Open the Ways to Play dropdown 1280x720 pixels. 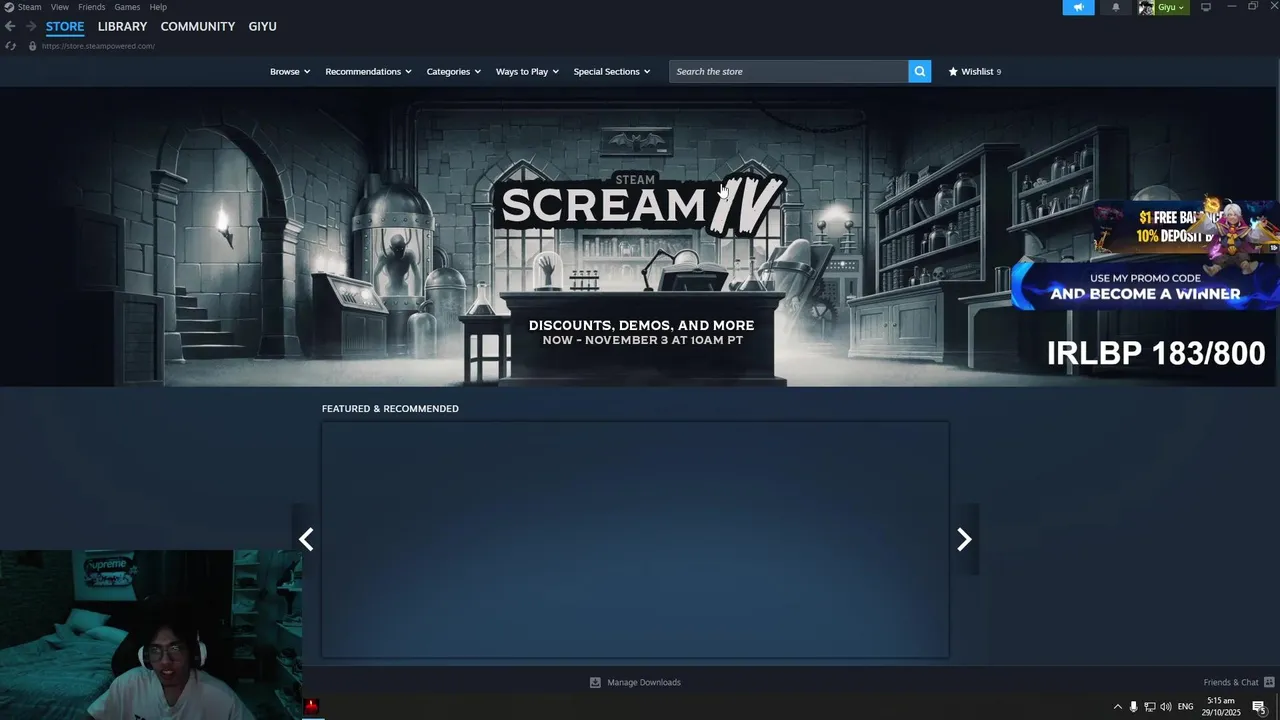527,71
